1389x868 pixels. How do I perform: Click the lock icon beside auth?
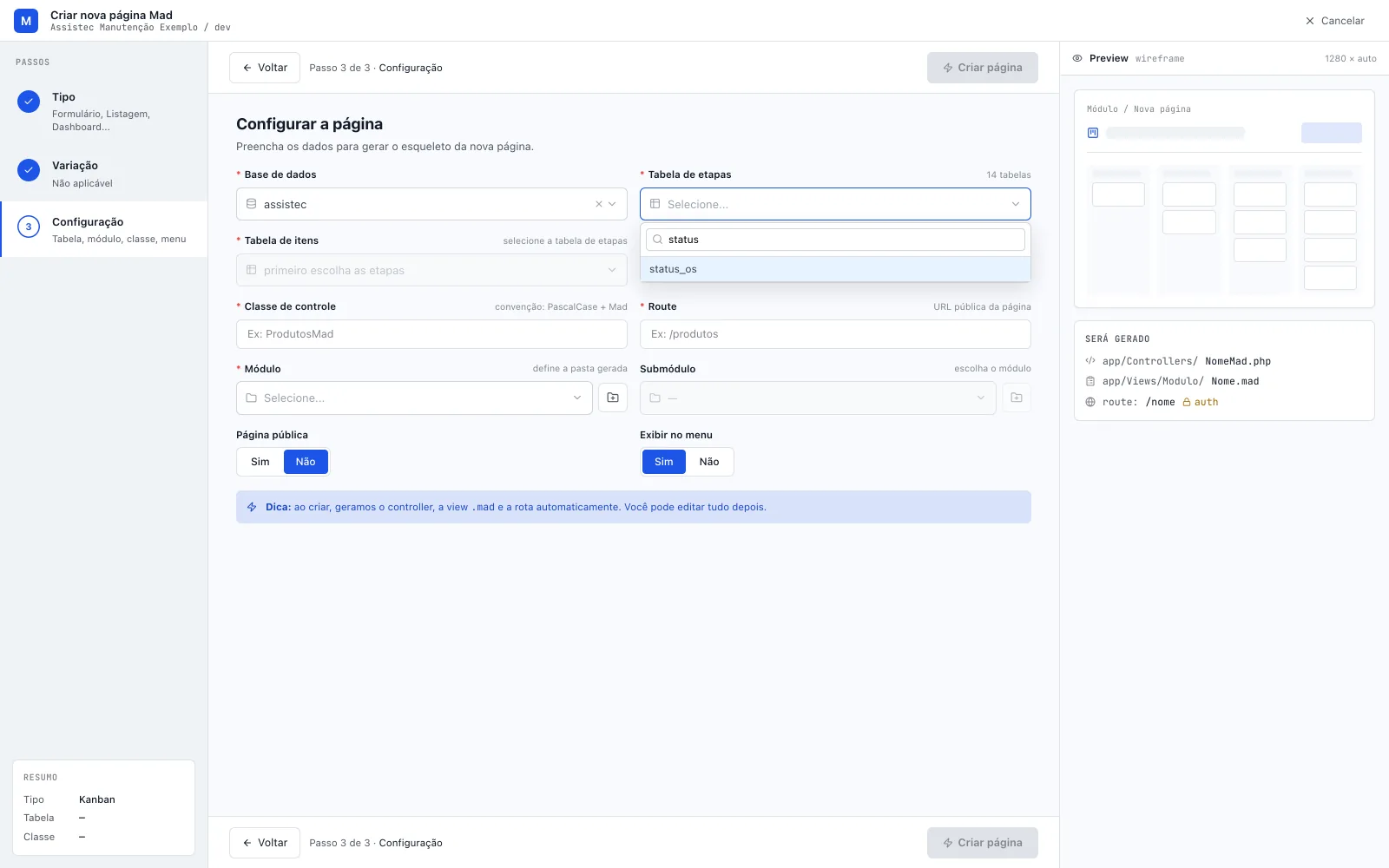(x=1187, y=402)
